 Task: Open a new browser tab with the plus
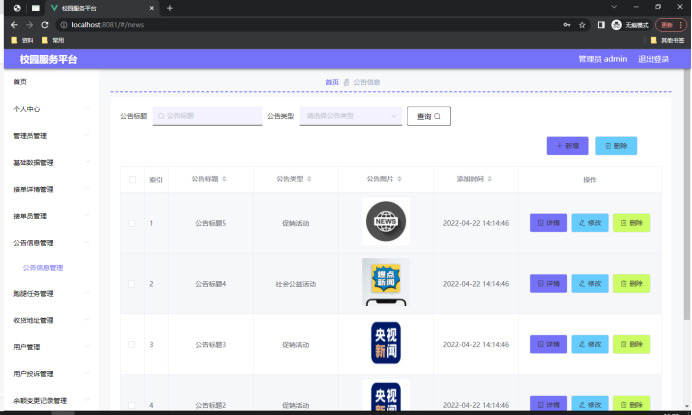169,8
